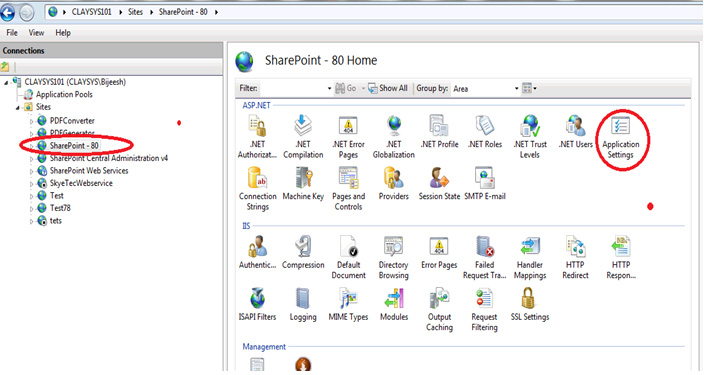The height and width of the screenshot is (375, 704).
Task: Open Handler Mappings feature
Action: [x=530, y=258]
